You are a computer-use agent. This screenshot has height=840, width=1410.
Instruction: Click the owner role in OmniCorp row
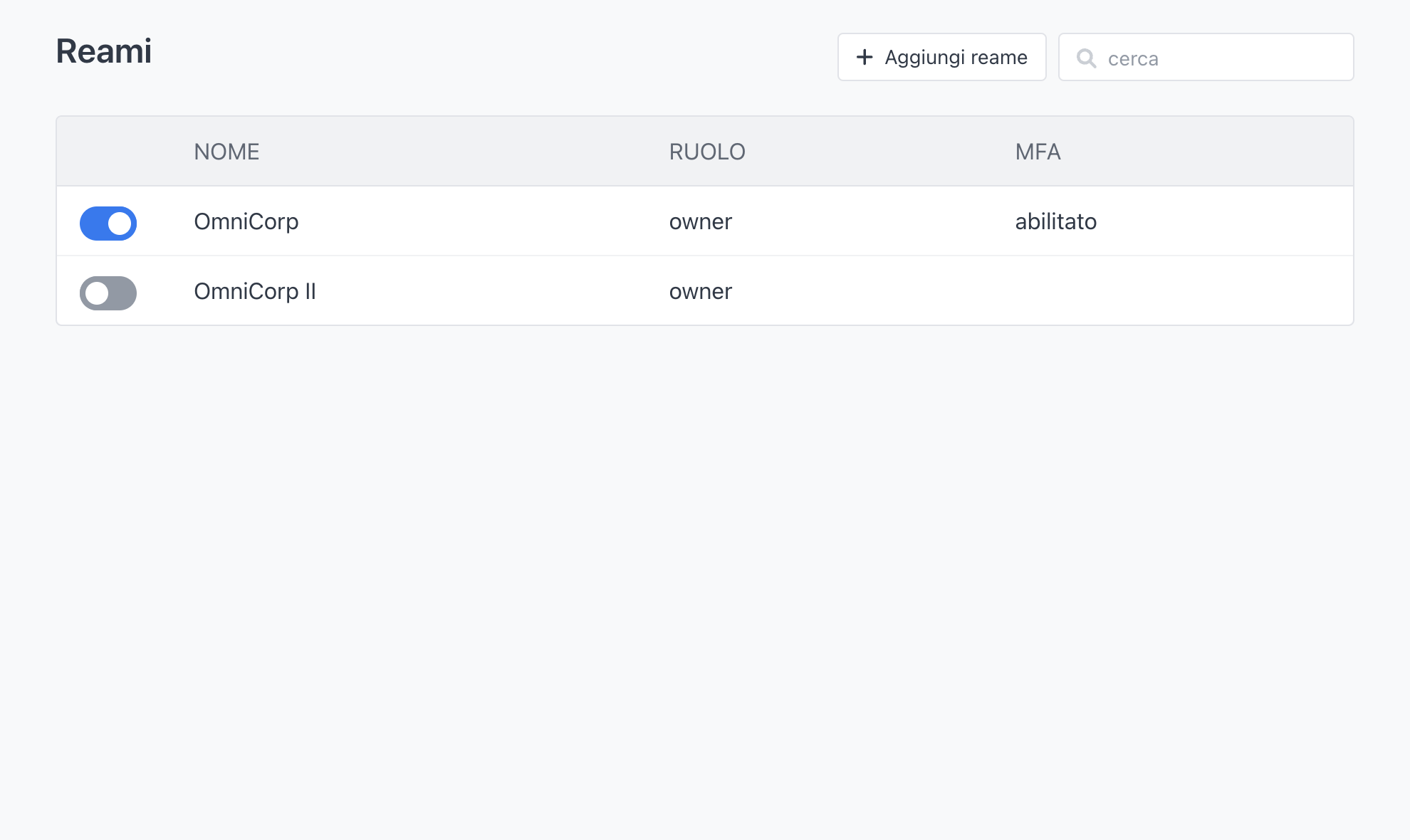pyautogui.click(x=700, y=221)
